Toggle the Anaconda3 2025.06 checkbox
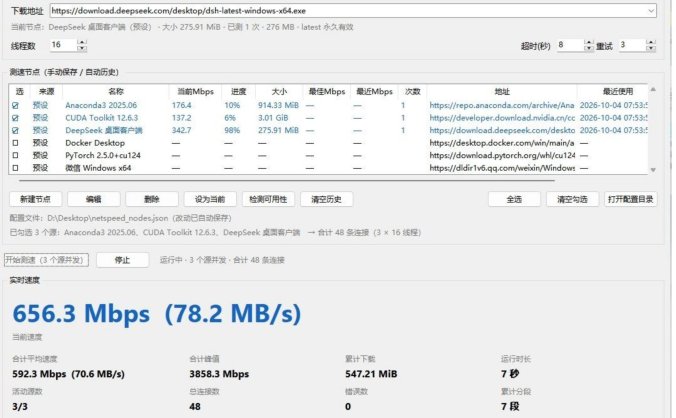 click(x=16, y=105)
